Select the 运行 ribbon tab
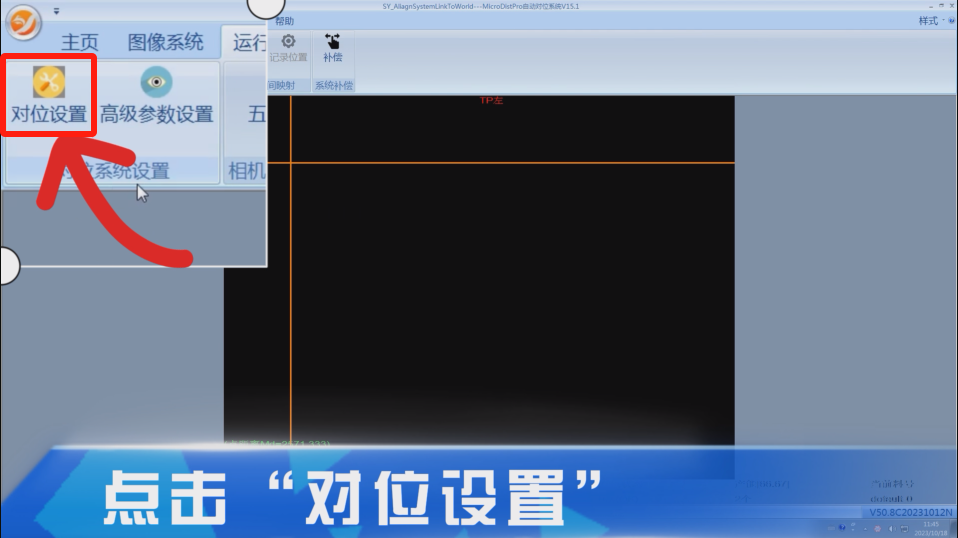958x538 pixels. (x=249, y=42)
